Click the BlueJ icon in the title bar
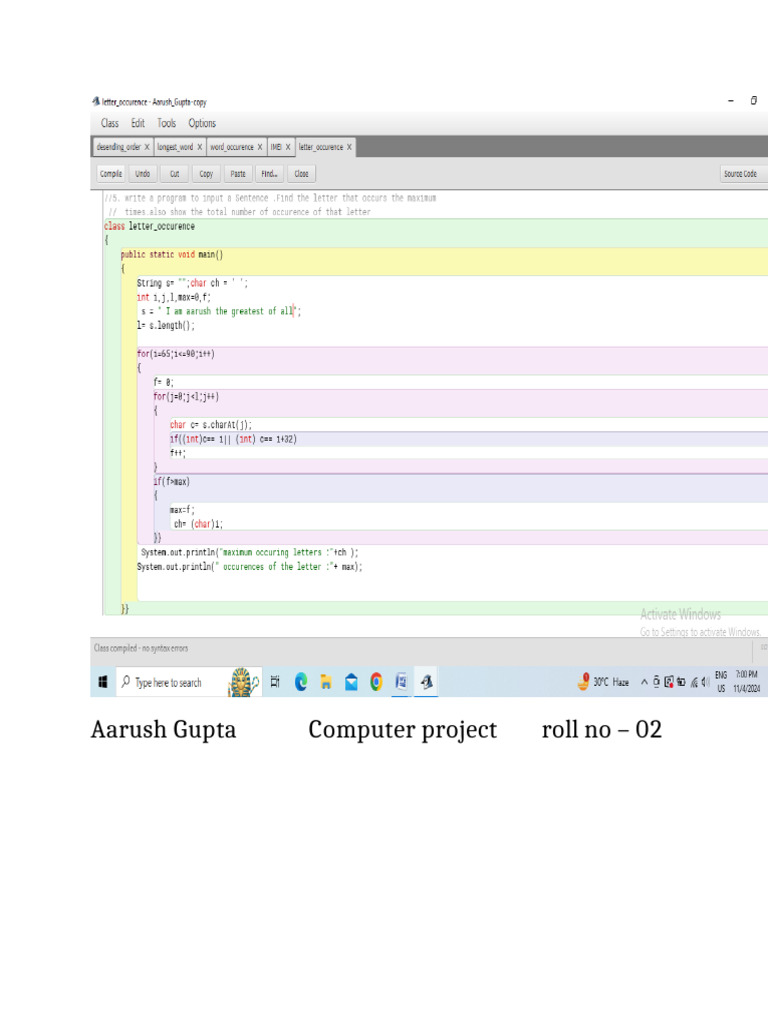 [x=96, y=101]
